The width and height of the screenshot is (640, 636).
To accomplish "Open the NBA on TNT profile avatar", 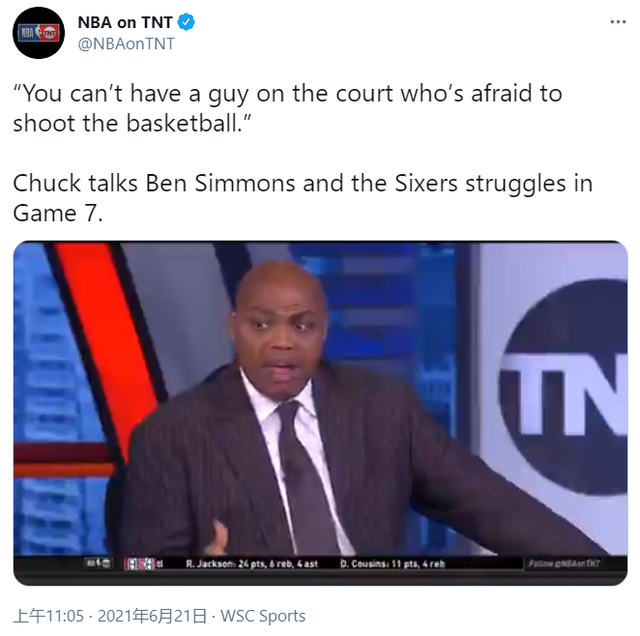I will click(x=39, y=33).
